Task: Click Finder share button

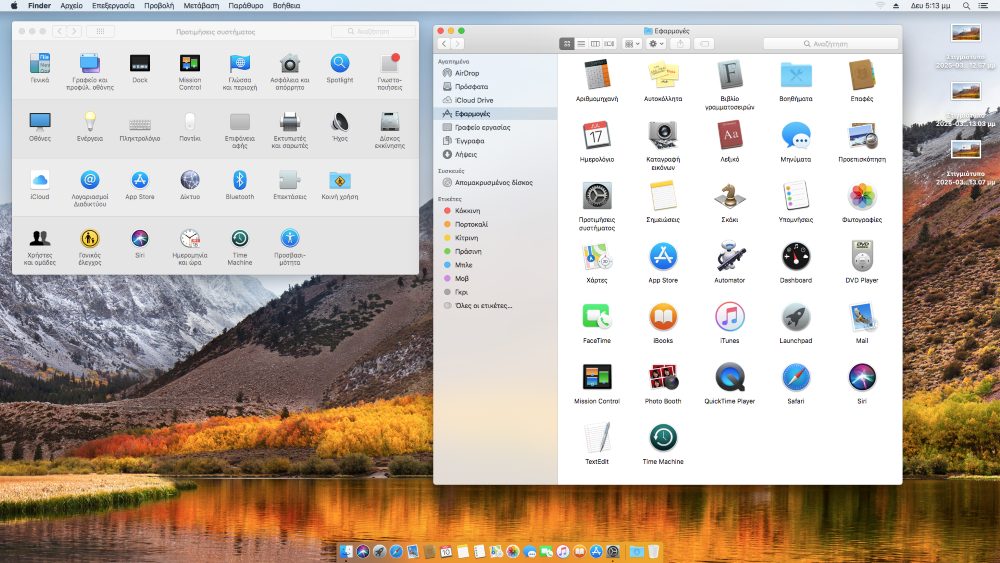Action: click(680, 44)
